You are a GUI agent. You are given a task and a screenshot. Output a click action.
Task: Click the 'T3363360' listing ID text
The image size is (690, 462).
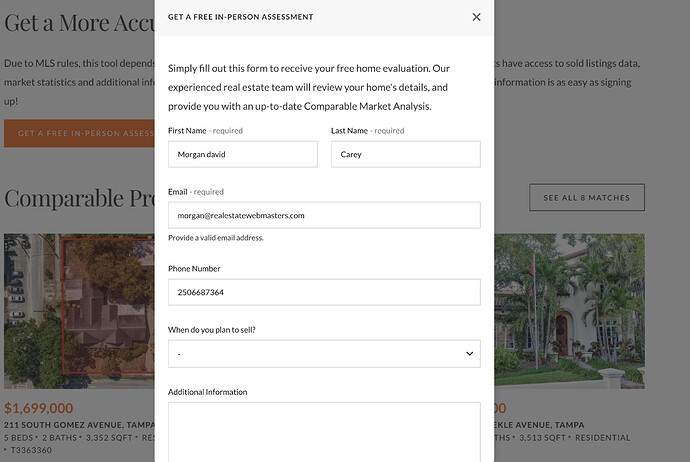[31, 450]
